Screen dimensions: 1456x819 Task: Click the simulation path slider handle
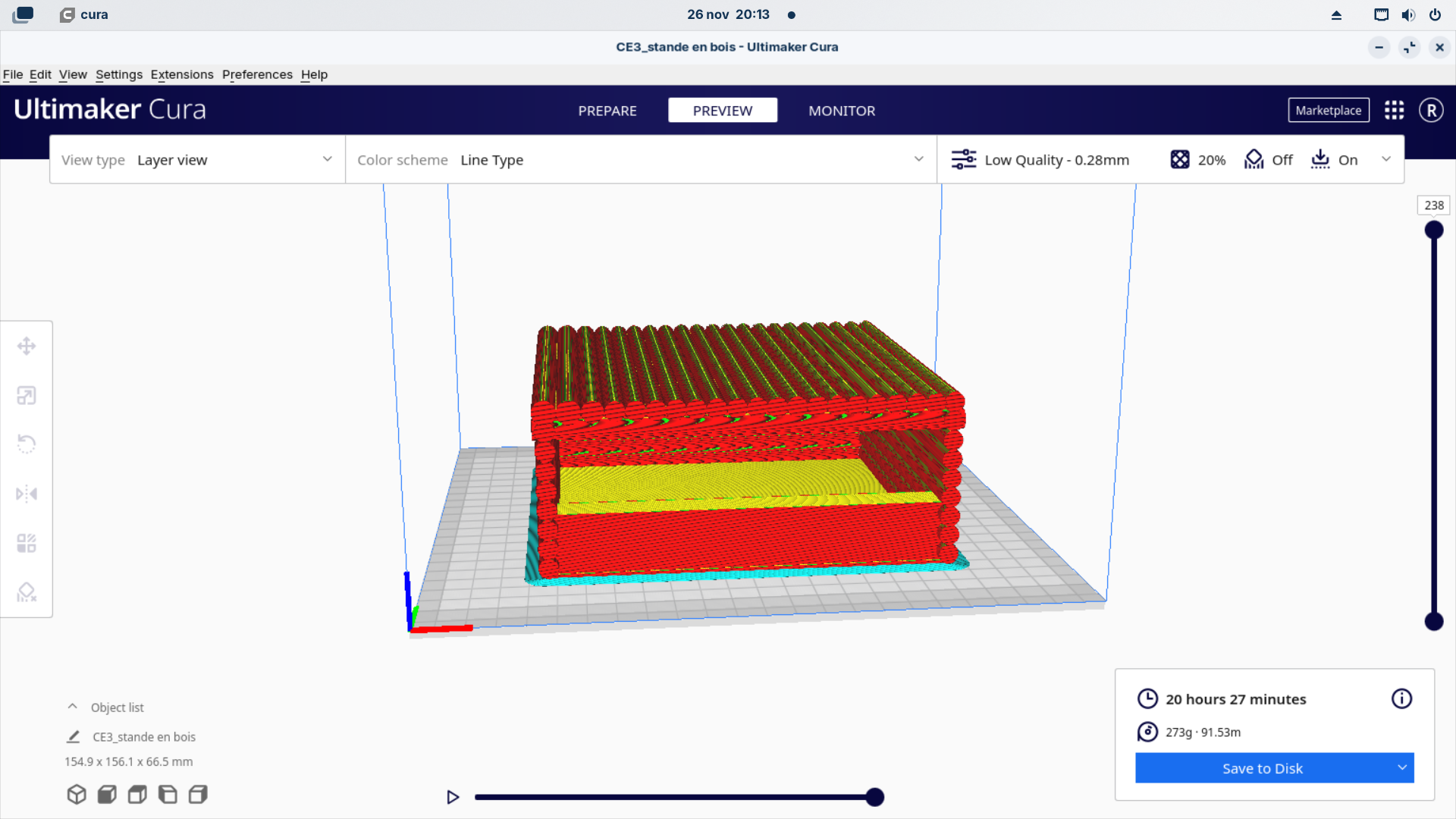pyautogui.click(x=874, y=797)
